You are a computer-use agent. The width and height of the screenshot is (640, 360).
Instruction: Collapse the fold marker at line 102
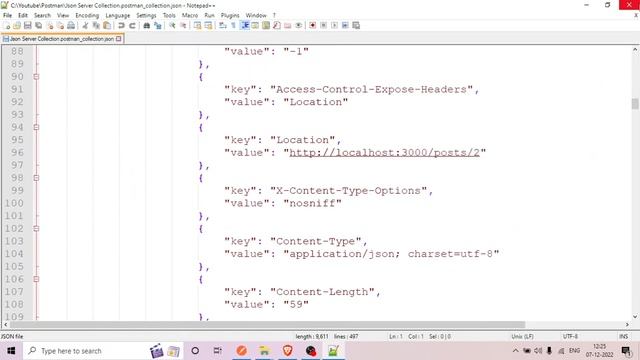(x=36, y=229)
